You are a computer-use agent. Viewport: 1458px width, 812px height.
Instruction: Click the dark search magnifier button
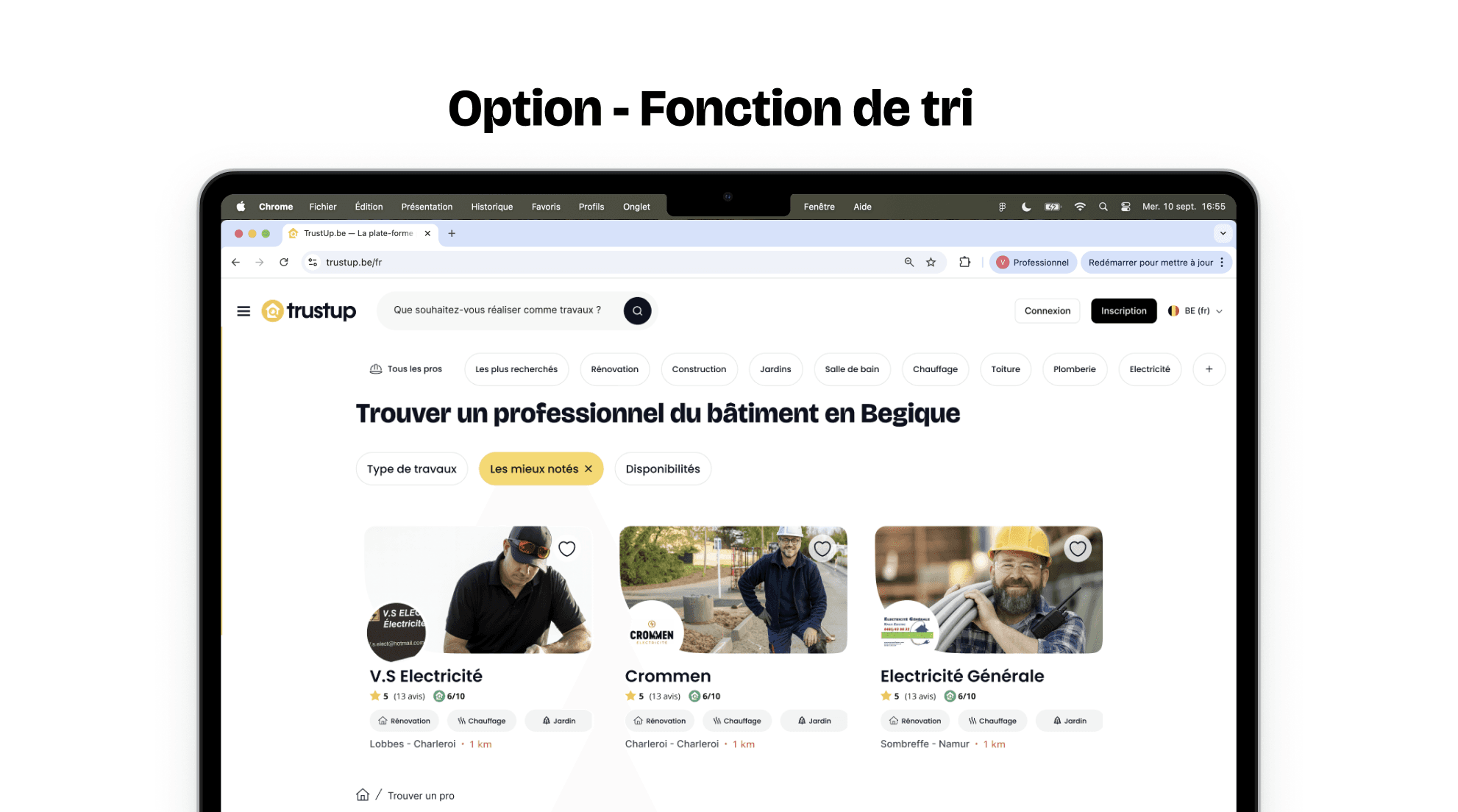pyautogui.click(x=637, y=310)
